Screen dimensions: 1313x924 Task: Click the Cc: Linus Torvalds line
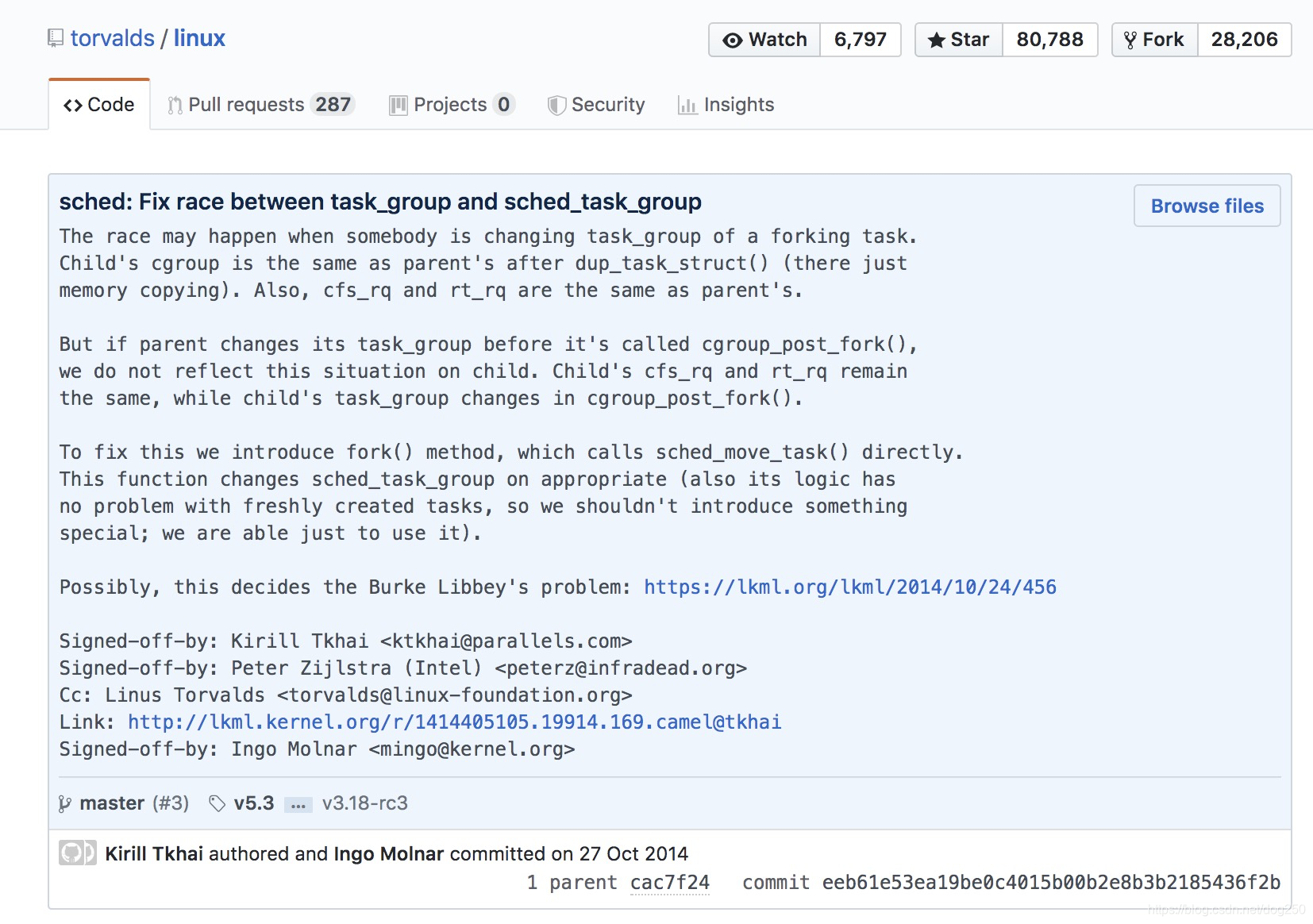coord(345,695)
